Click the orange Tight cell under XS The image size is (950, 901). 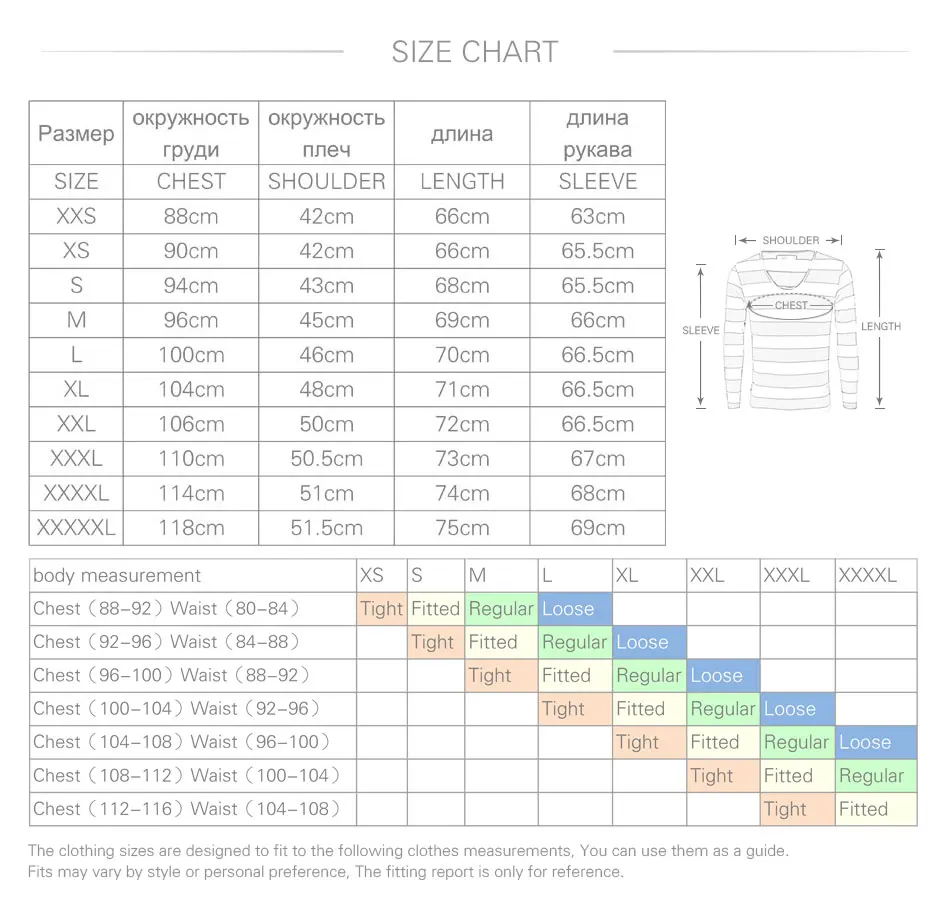pyautogui.click(x=382, y=608)
